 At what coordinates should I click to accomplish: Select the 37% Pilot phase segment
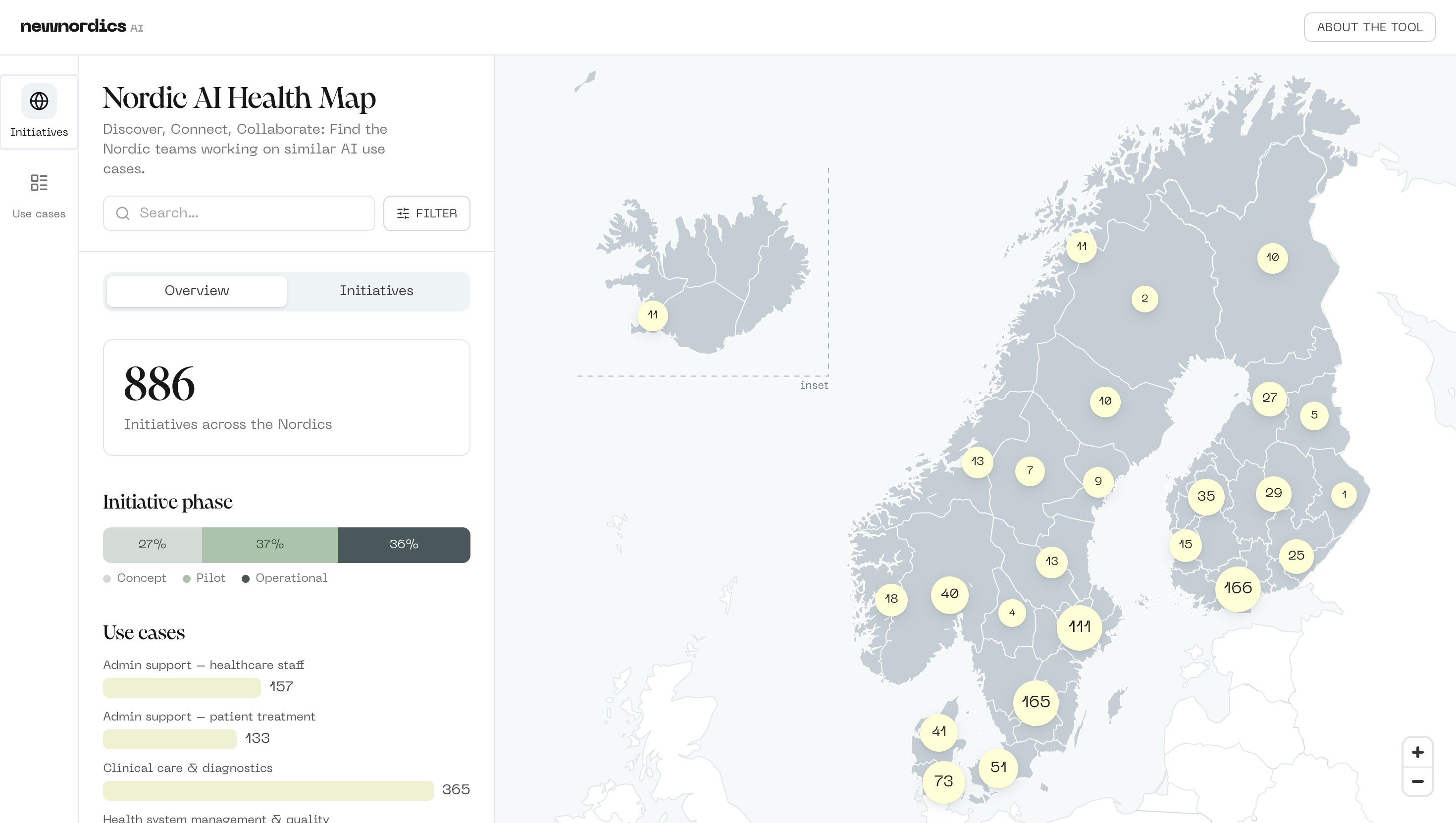(269, 545)
